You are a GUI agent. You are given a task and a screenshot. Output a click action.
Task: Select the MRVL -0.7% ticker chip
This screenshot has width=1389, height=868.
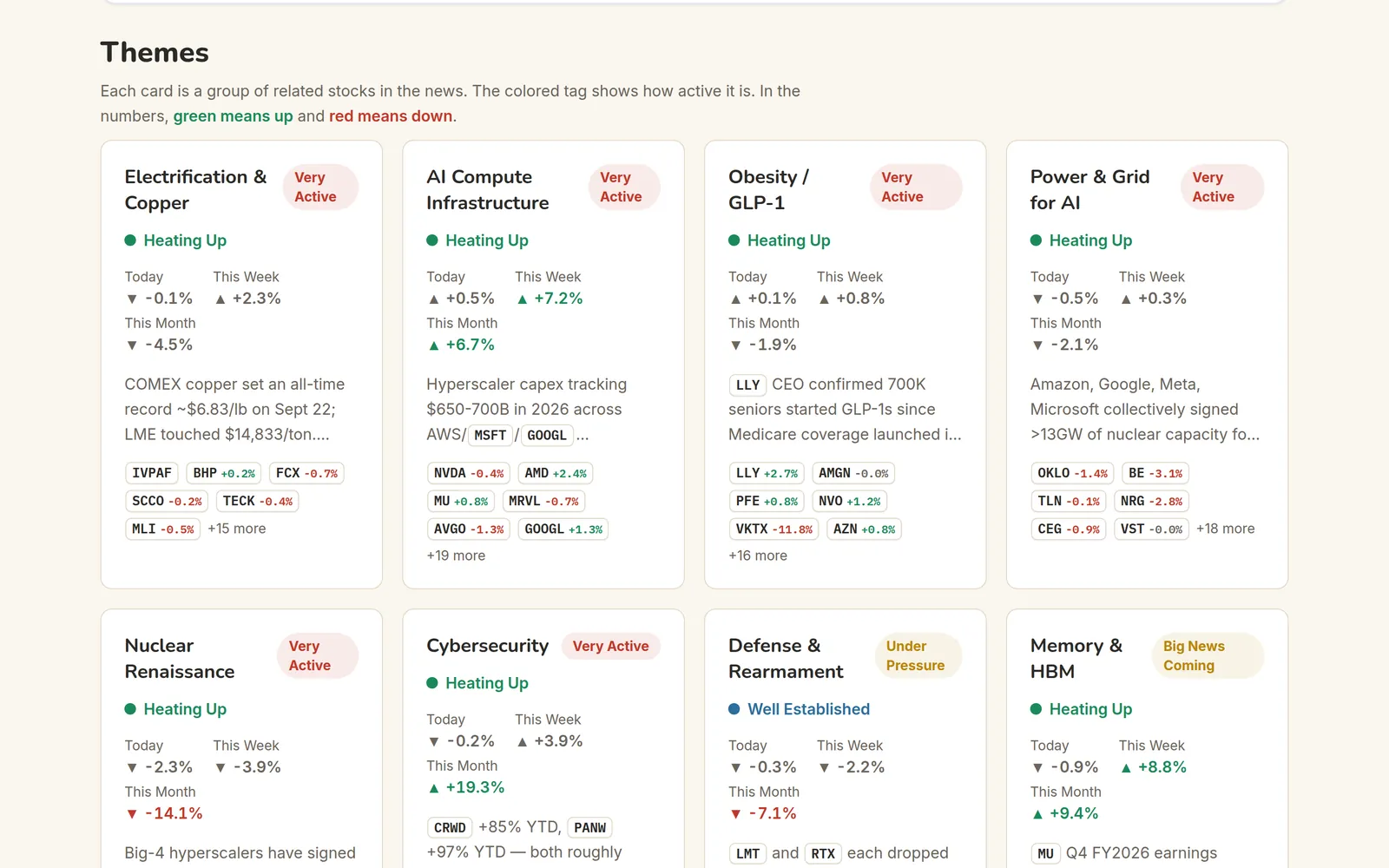(543, 501)
